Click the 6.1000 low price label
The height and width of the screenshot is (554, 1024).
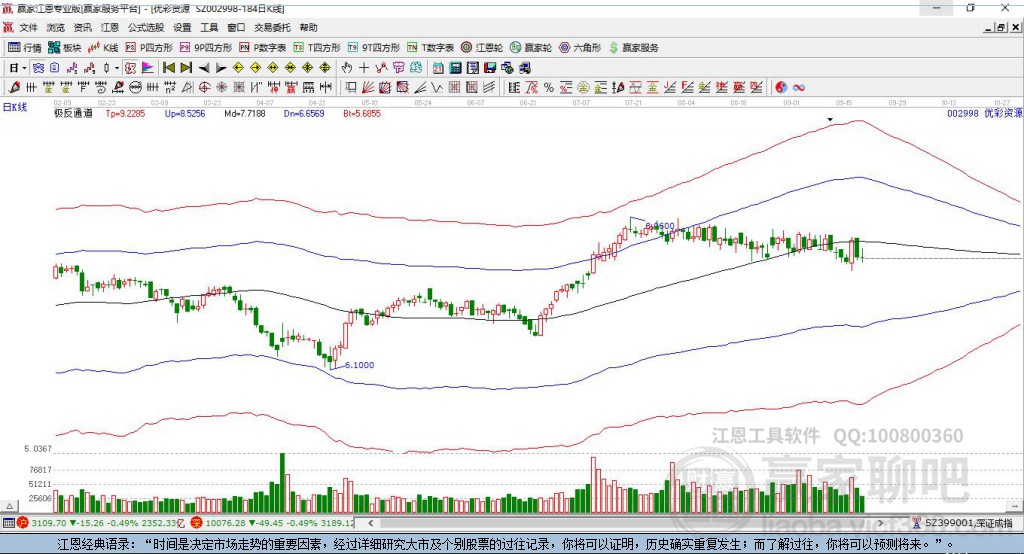[x=359, y=365]
